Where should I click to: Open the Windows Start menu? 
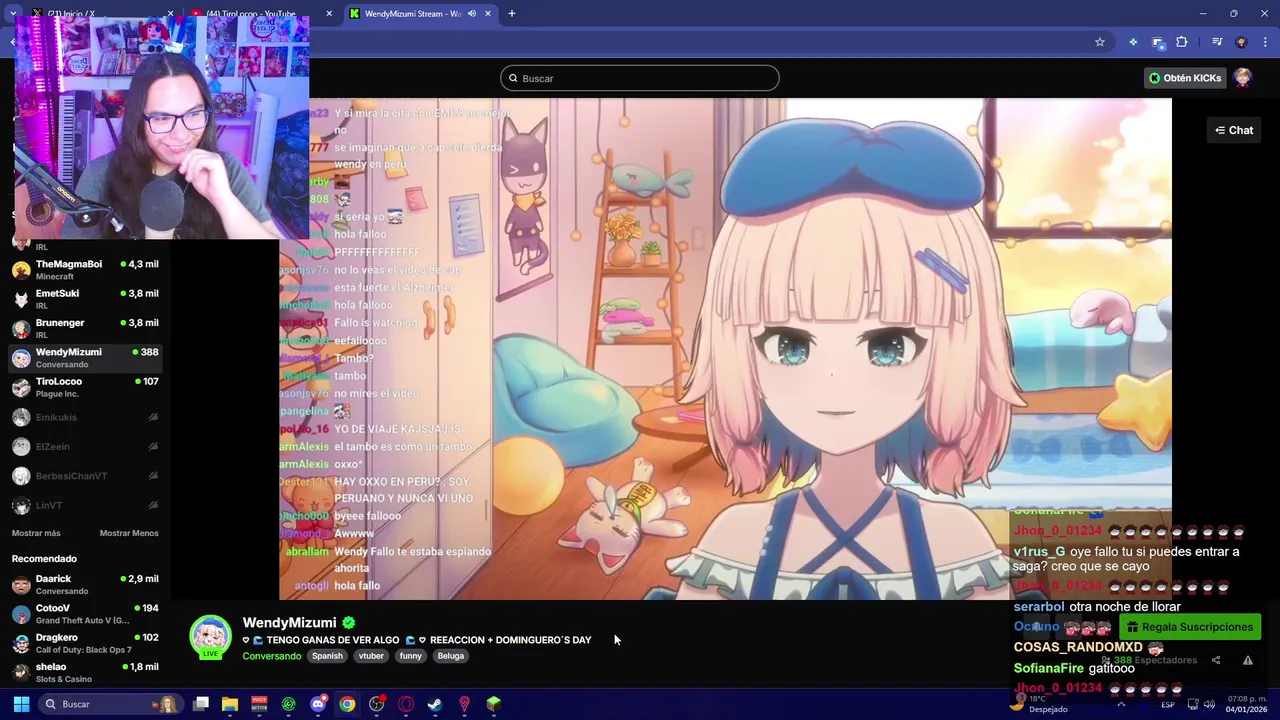point(21,704)
